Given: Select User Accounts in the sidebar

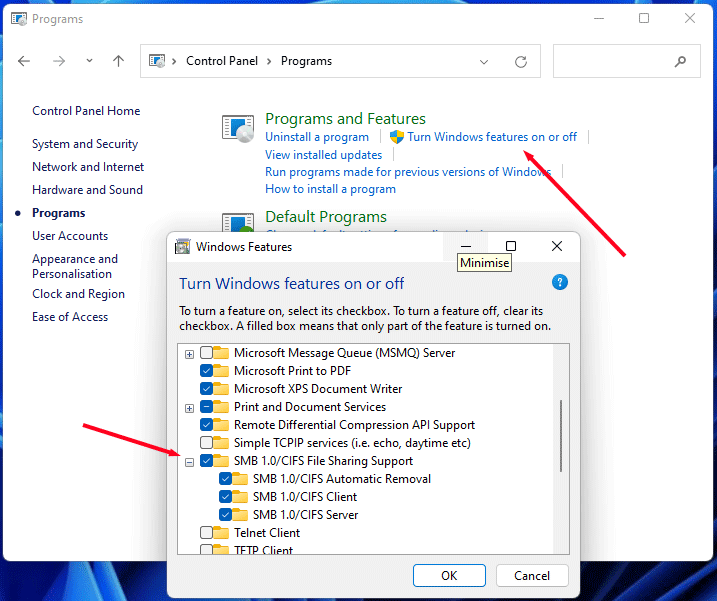Looking at the screenshot, I should 70,236.
